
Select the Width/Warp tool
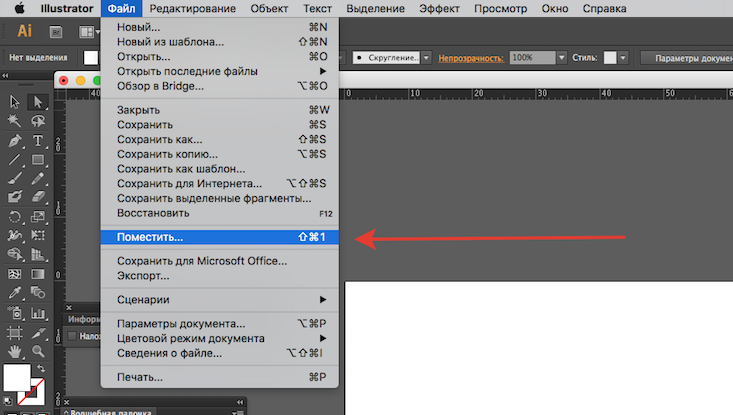[x=14, y=235]
